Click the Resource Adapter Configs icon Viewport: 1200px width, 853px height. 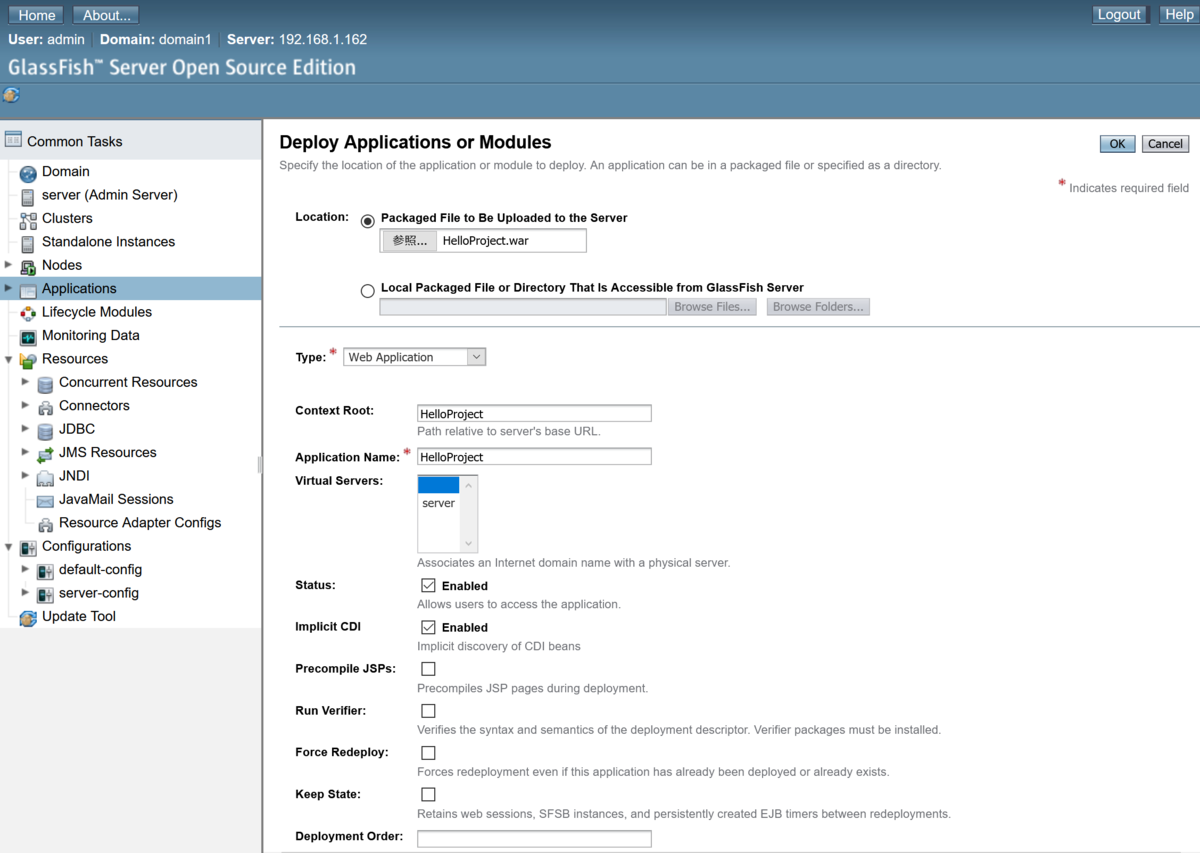pos(45,523)
